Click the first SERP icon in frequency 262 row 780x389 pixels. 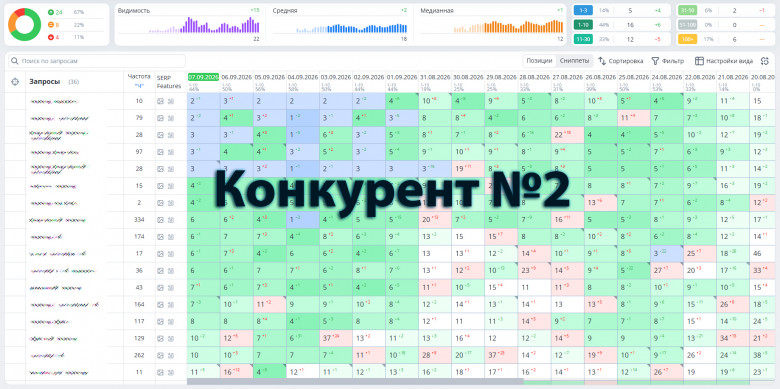pyautogui.click(x=160, y=356)
